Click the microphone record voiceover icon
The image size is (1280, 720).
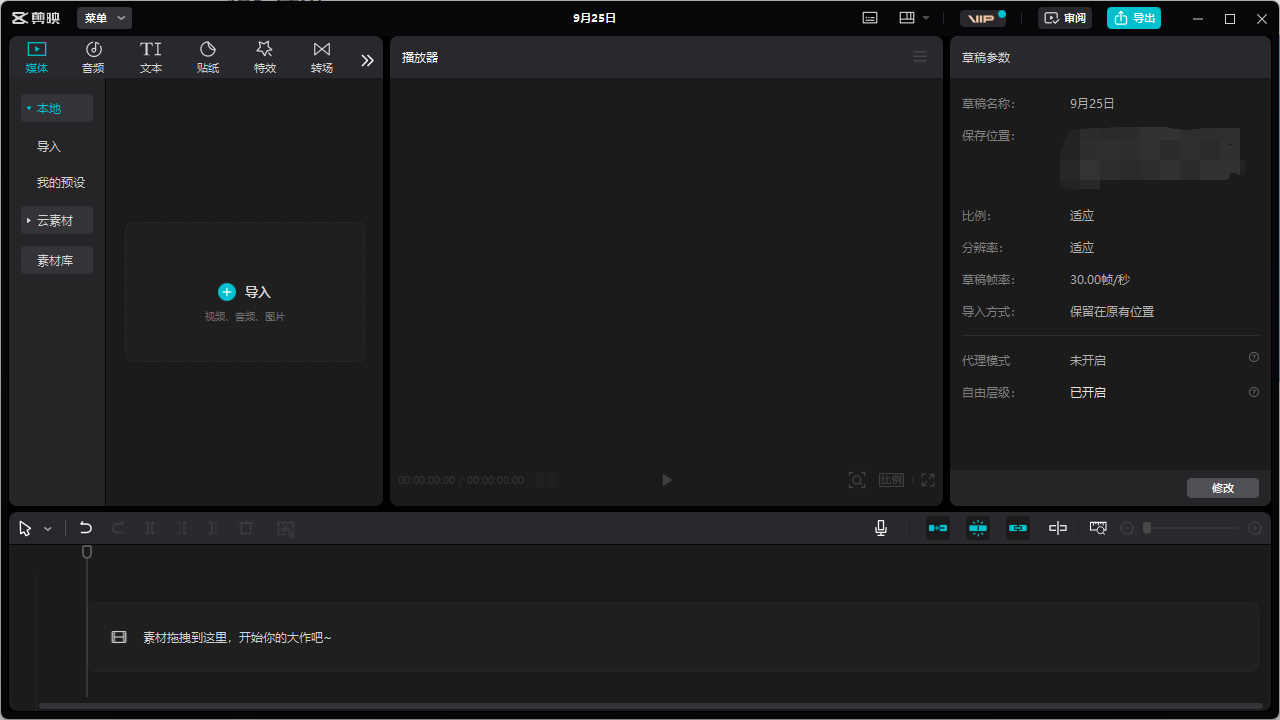click(x=881, y=528)
